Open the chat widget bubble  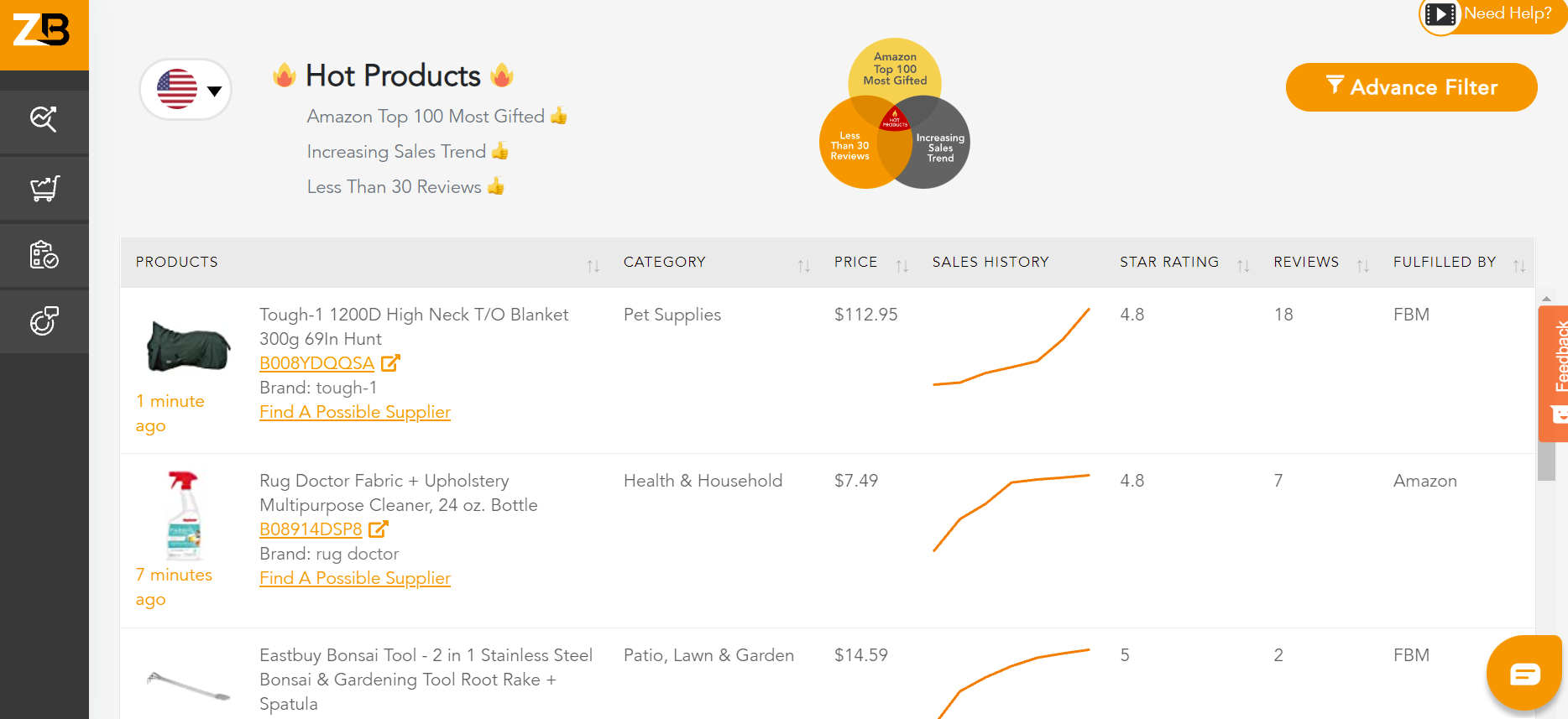point(1524,674)
